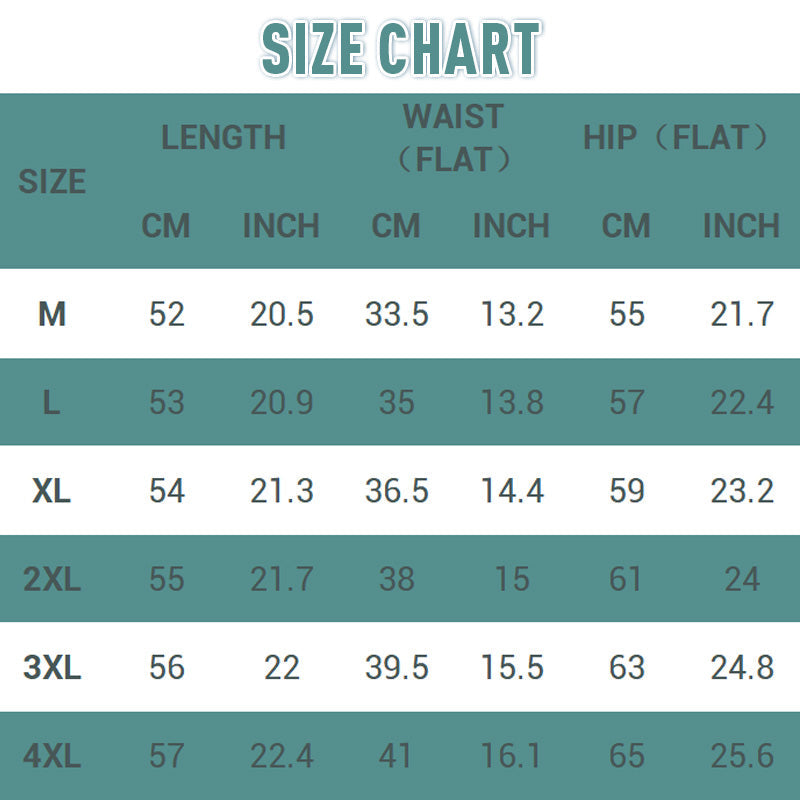
Task: Click the M size row label
Action: point(52,314)
